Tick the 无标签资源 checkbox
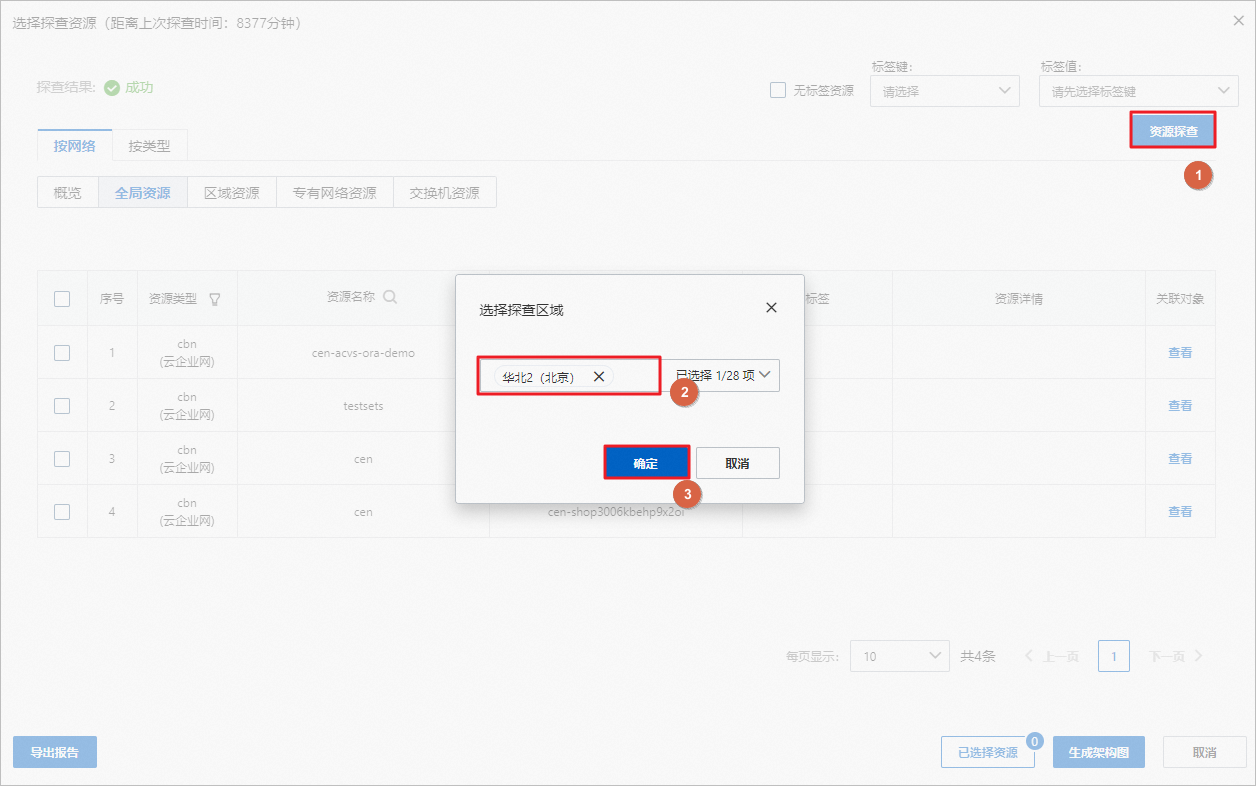The height and width of the screenshot is (786, 1256). click(778, 90)
